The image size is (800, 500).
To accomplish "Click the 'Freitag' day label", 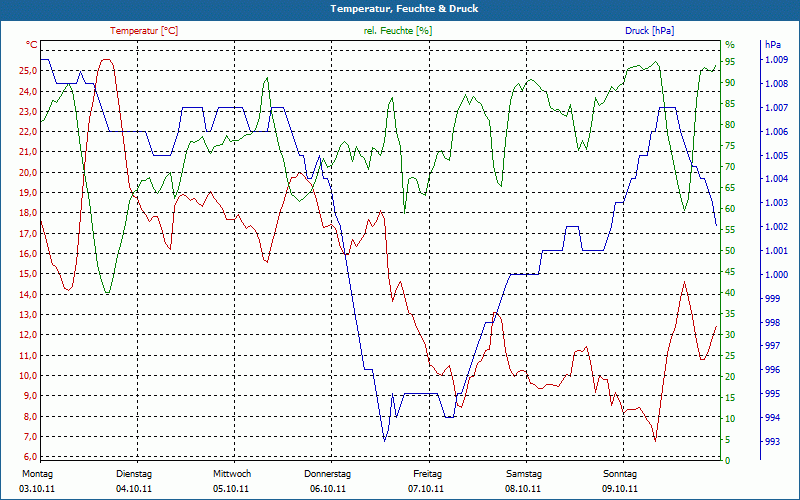I will click(428, 474).
